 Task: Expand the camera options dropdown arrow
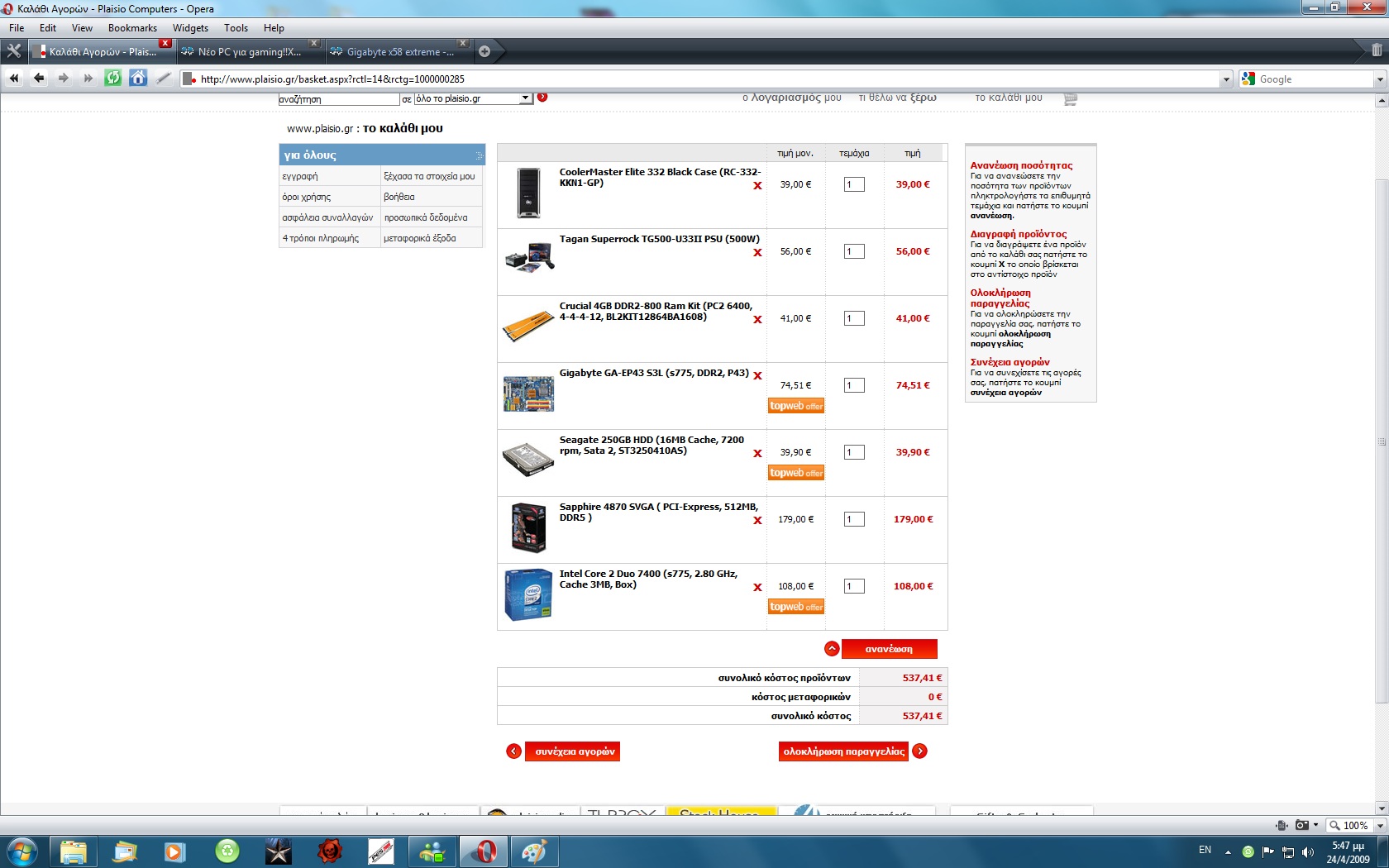click(x=1316, y=825)
